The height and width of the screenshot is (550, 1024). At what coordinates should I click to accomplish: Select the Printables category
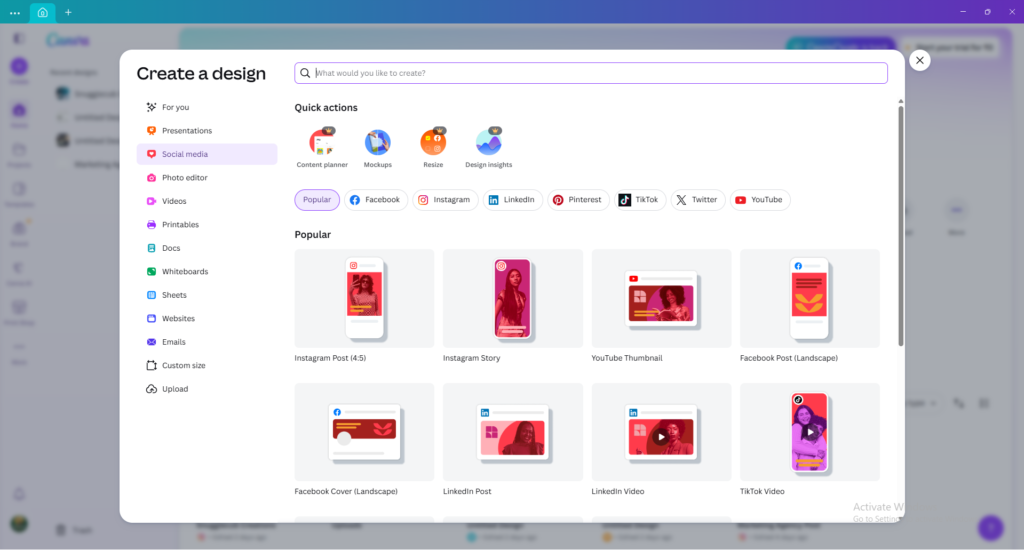[207, 225]
